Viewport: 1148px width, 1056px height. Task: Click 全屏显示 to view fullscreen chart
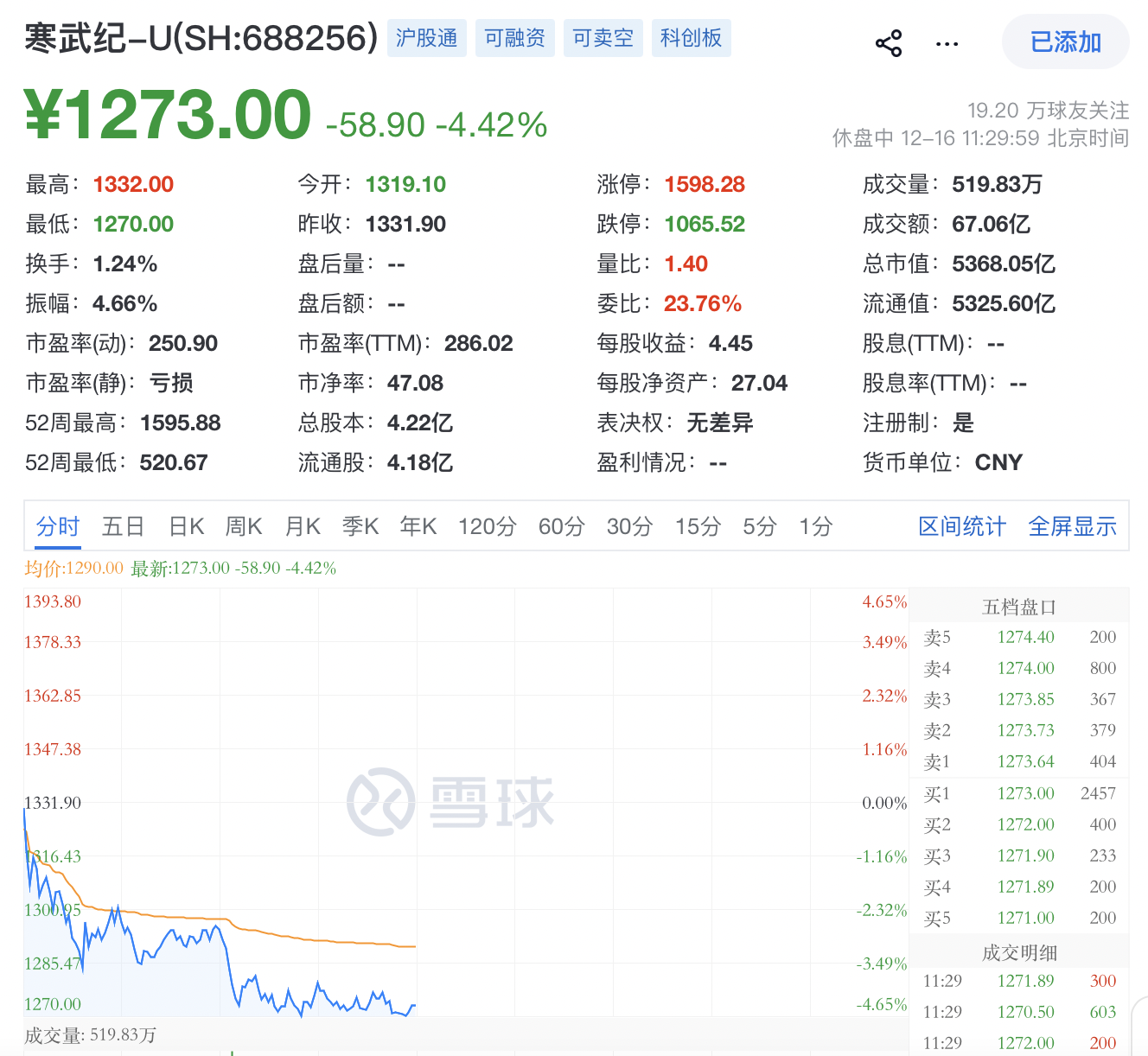pyautogui.click(x=1072, y=526)
